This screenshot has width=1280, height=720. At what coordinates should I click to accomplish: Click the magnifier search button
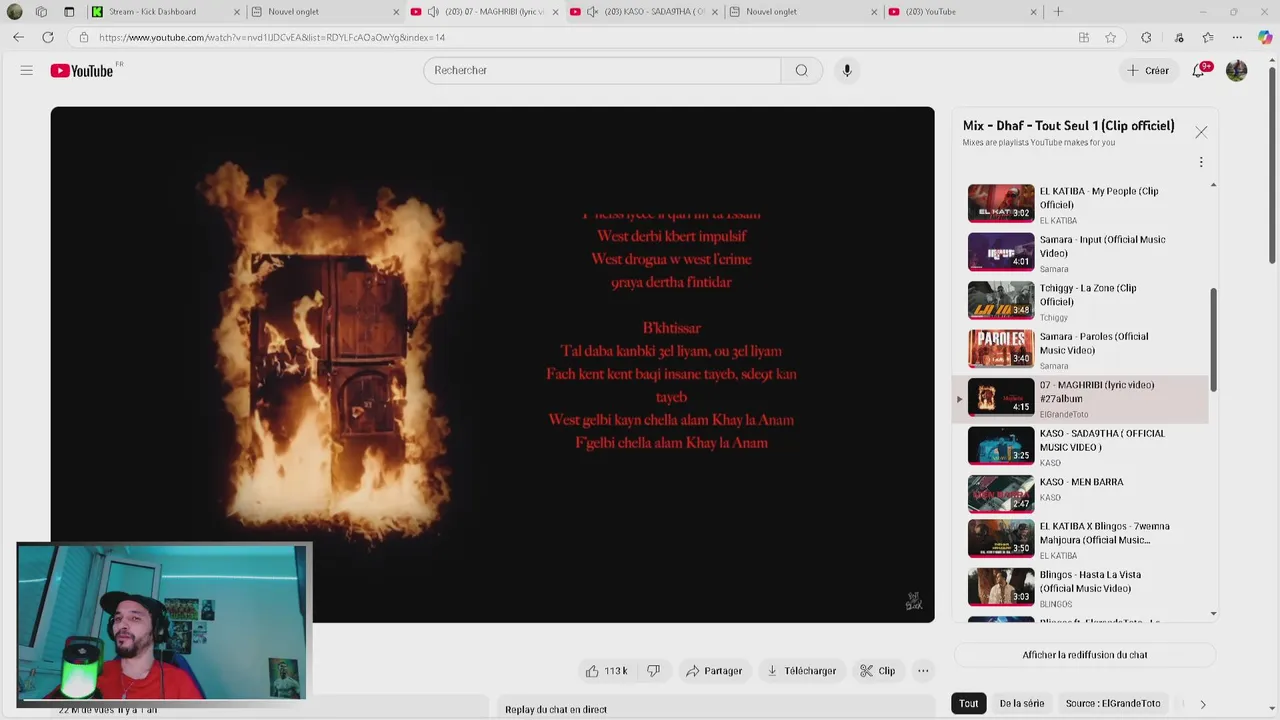801,70
